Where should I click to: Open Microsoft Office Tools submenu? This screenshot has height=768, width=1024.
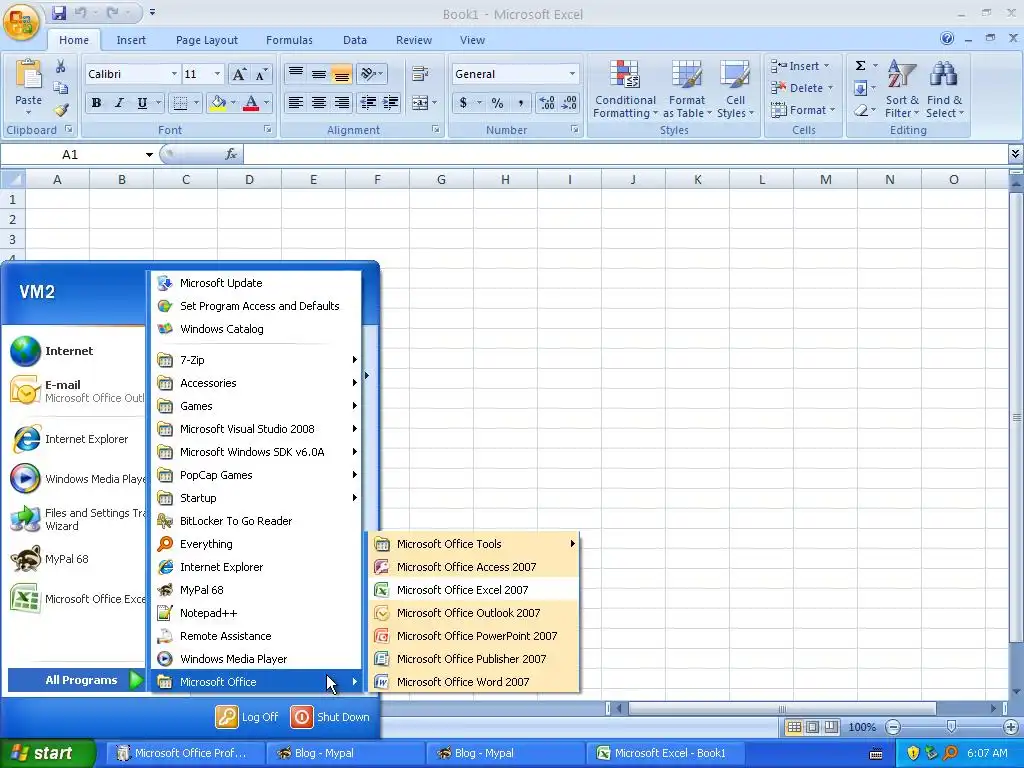(x=473, y=544)
